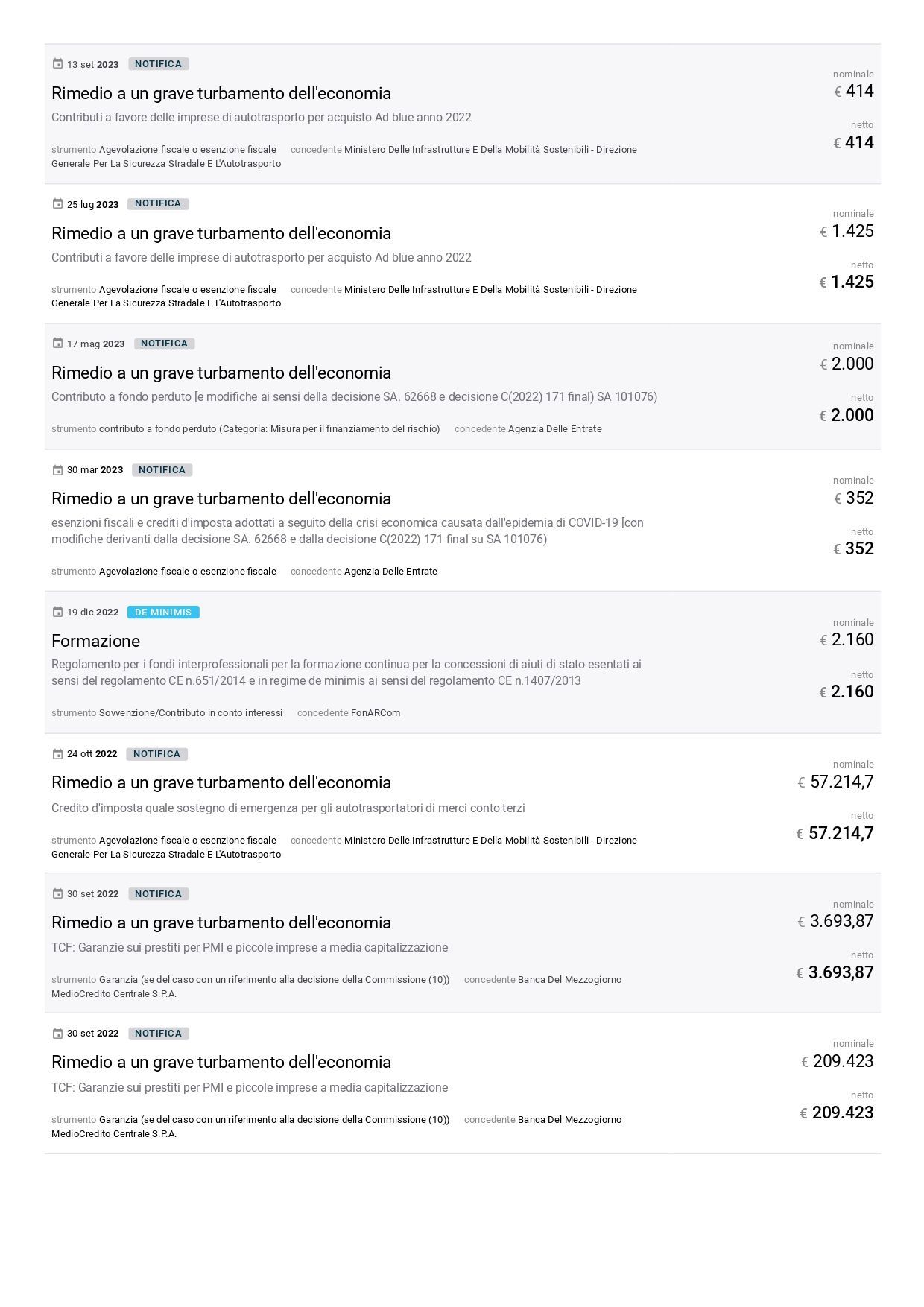The height and width of the screenshot is (1307, 924).
Task: Click the calendar icon beside 25 lug 2023
Action: pyautogui.click(x=57, y=204)
